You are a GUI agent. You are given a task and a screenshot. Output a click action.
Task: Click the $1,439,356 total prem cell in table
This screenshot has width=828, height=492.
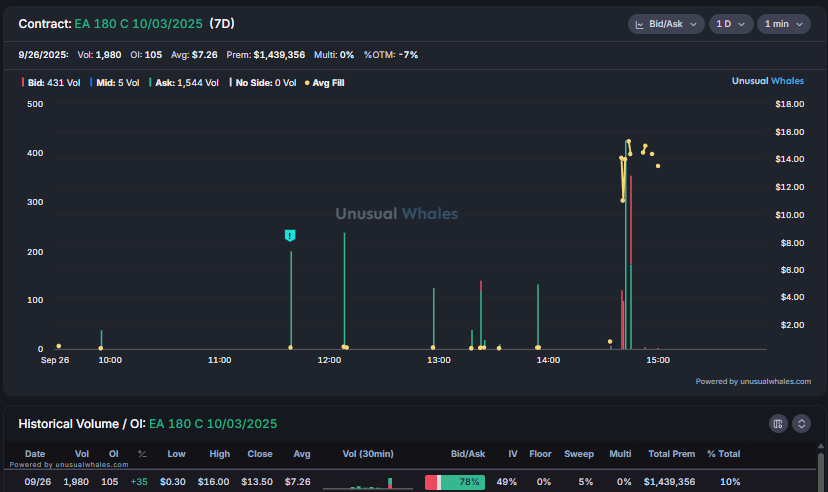tap(669, 482)
